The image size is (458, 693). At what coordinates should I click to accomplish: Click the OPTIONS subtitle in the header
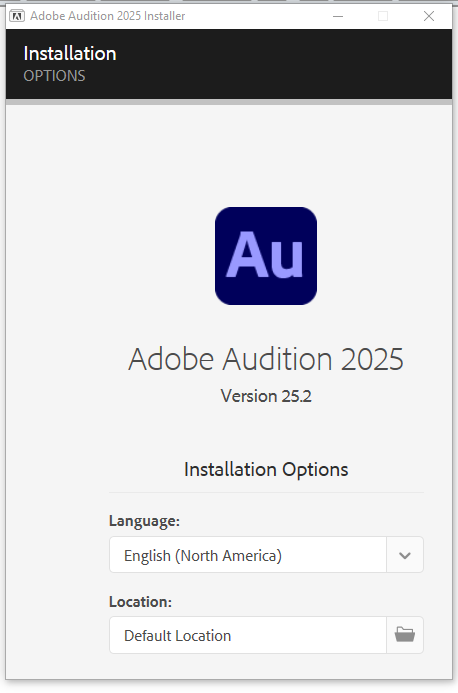point(54,76)
